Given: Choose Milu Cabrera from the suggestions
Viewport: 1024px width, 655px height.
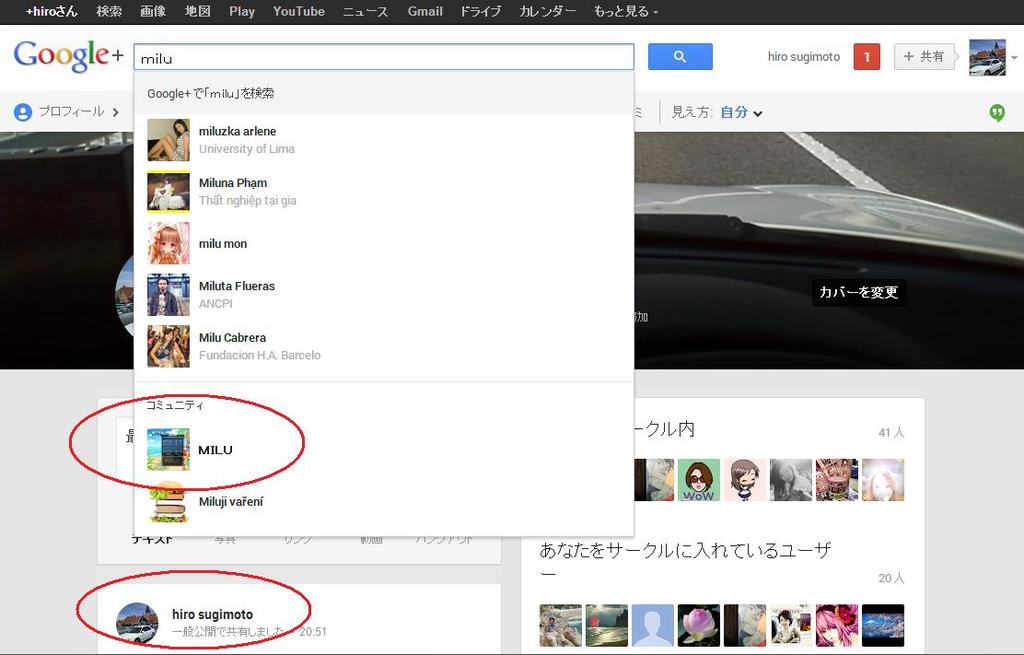Looking at the screenshot, I should (383, 346).
